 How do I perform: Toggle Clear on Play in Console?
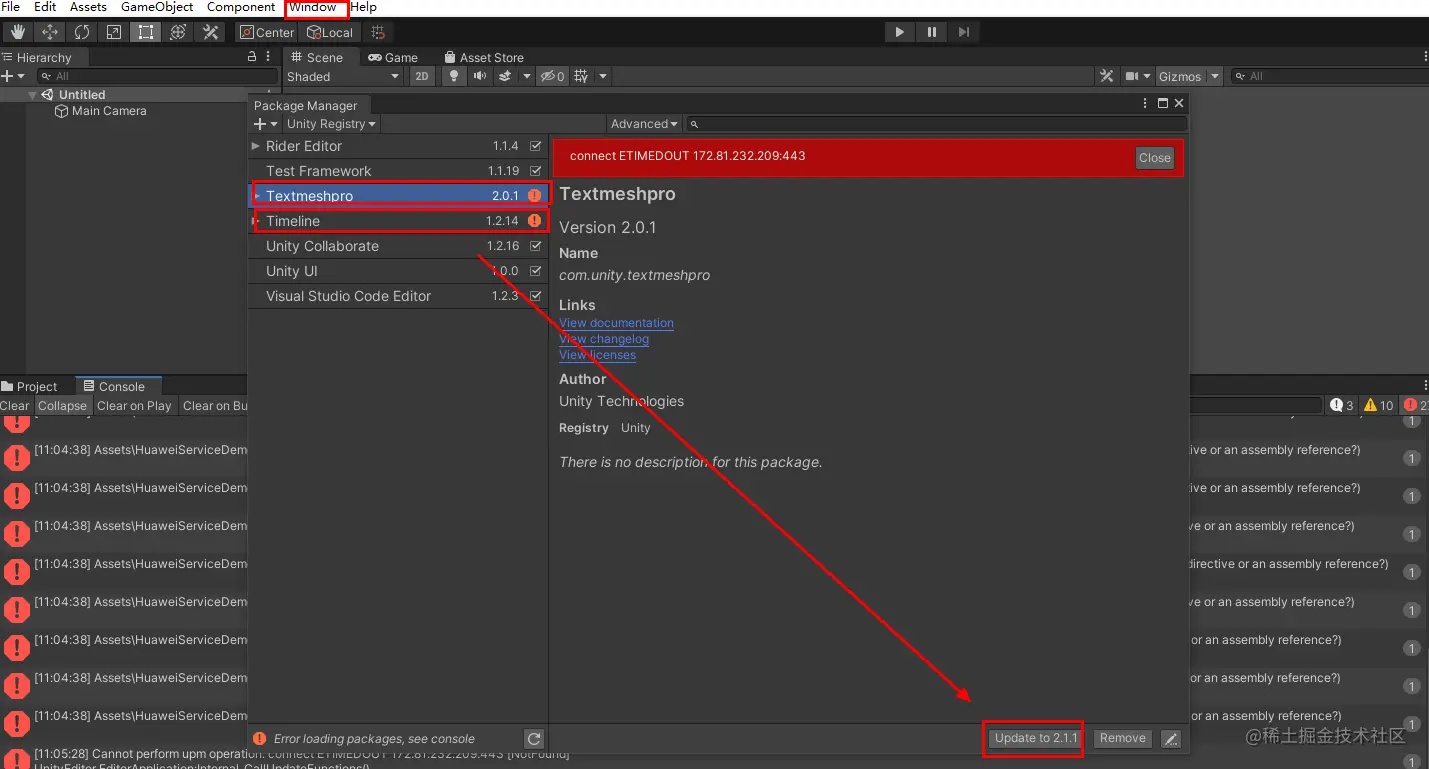[134, 406]
